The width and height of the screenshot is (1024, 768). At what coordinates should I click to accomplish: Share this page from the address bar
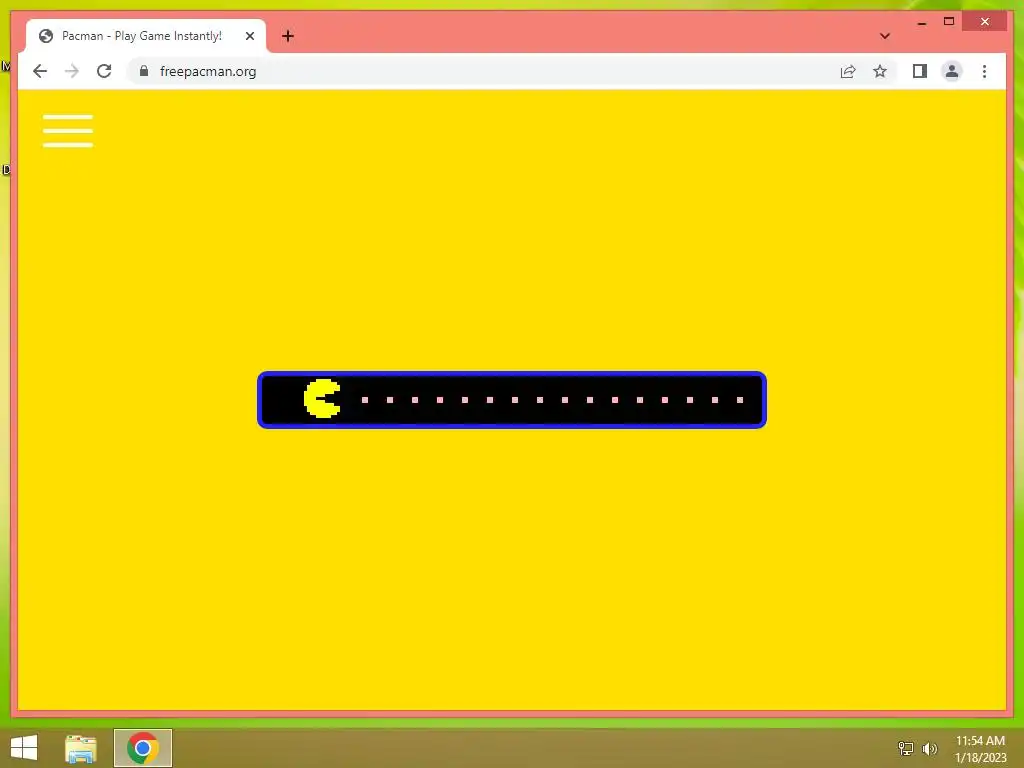pyautogui.click(x=848, y=71)
